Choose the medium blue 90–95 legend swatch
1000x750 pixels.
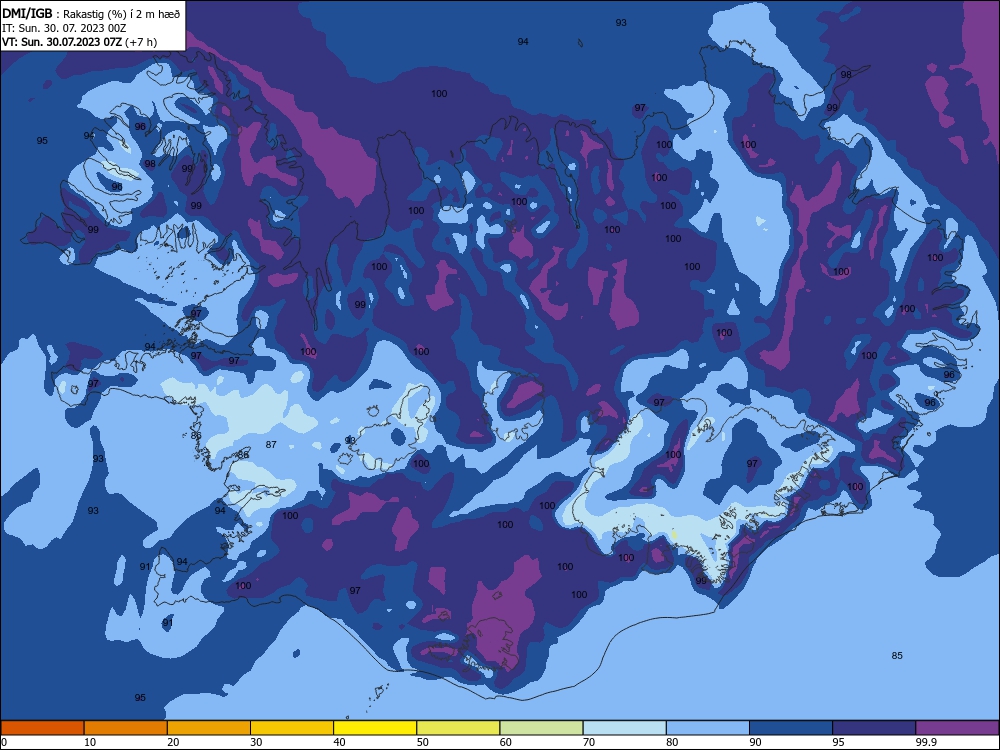(x=791, y=728)
